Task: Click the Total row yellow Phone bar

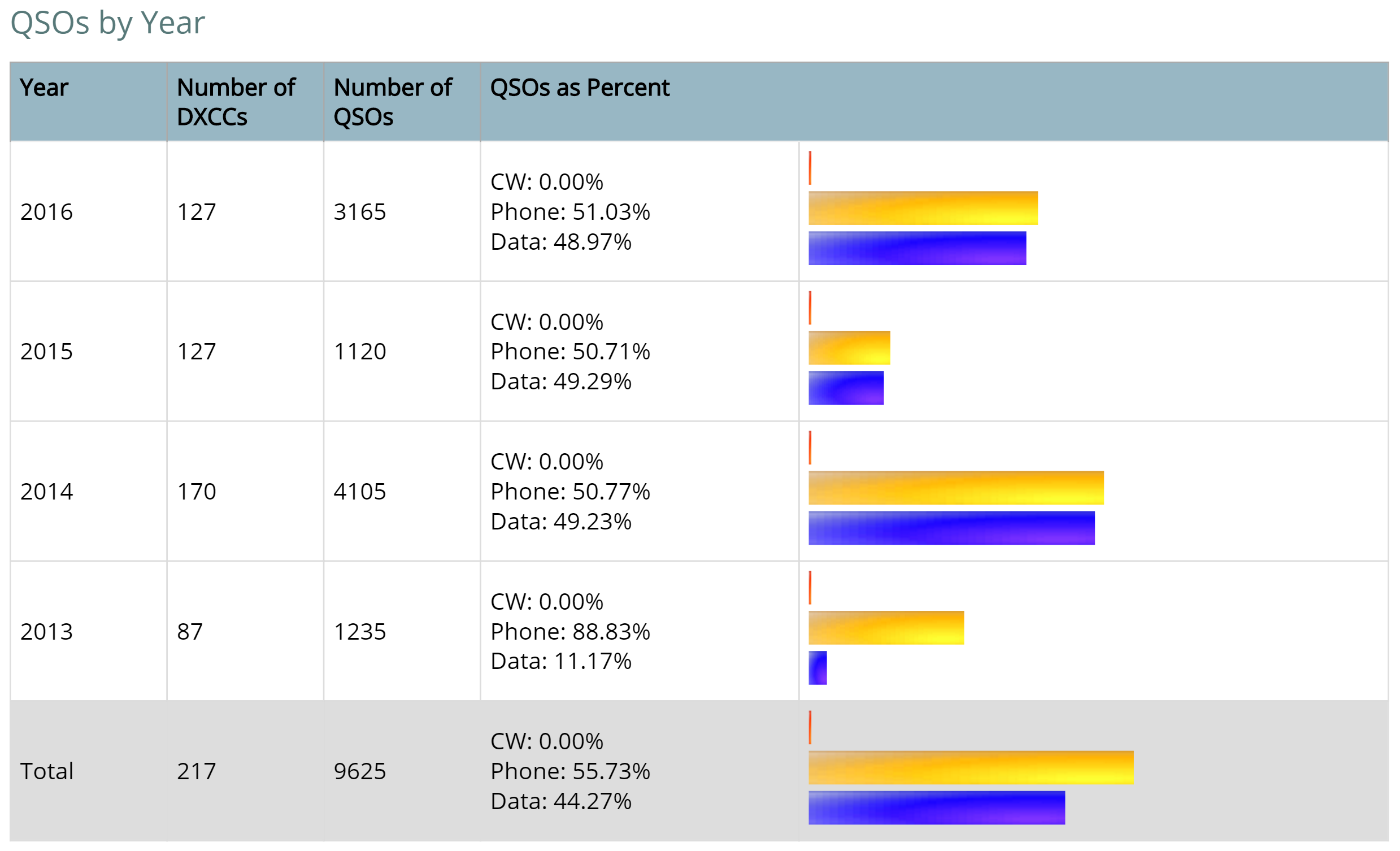Action: tap(971, 767)
